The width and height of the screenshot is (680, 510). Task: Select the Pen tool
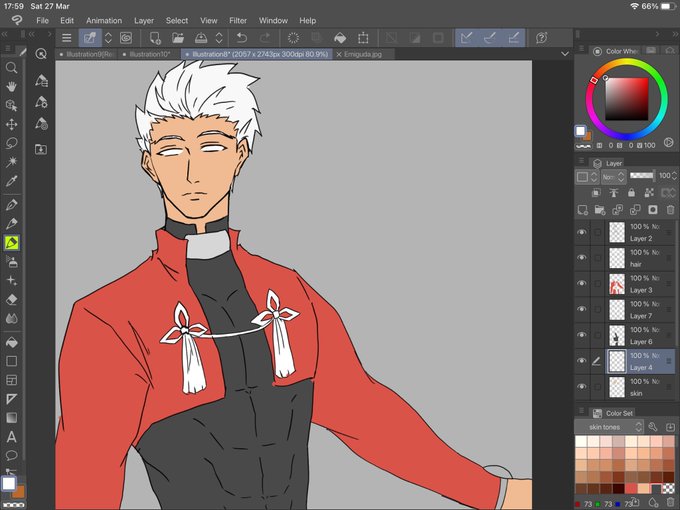point(11,205)
